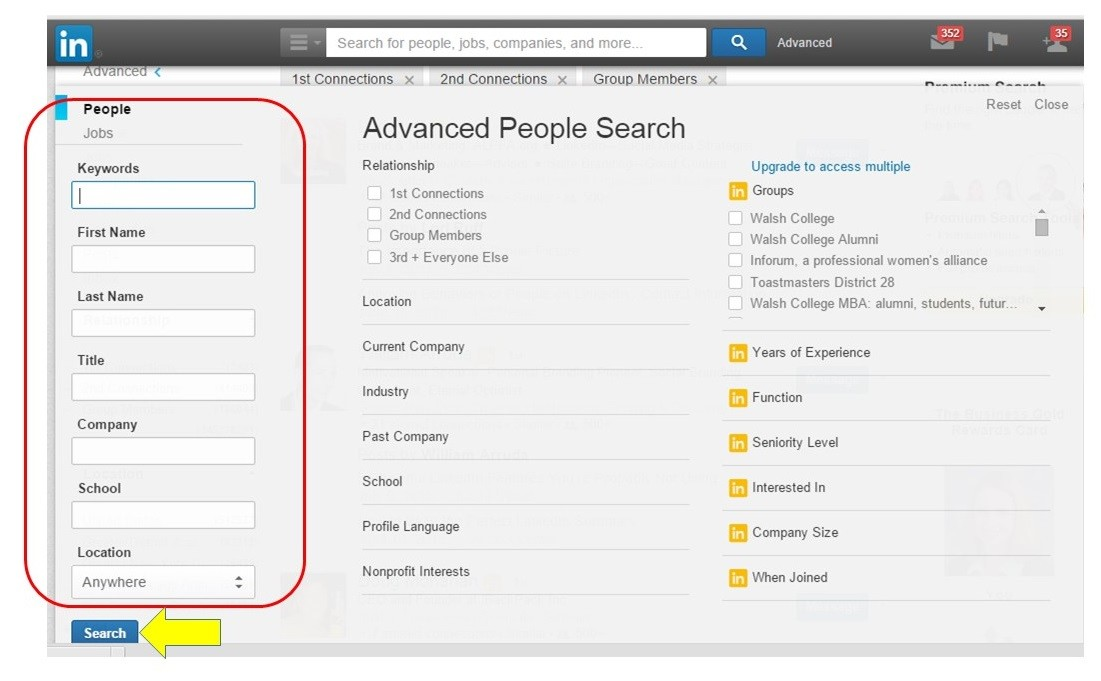This screenshot has height=681, width=1101.
Task: Check the 3rd + Everyone Else checkbox
Action: (x=375, y=257)
